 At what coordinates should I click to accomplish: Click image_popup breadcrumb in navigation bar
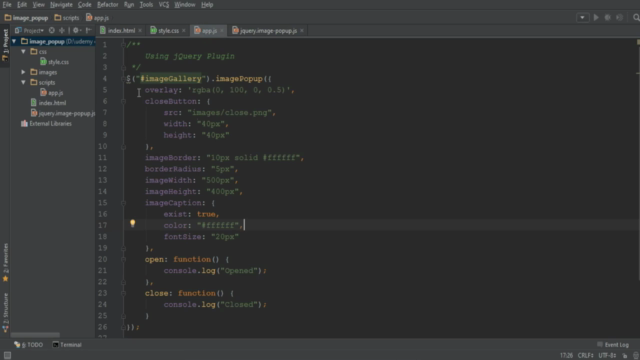27,18
